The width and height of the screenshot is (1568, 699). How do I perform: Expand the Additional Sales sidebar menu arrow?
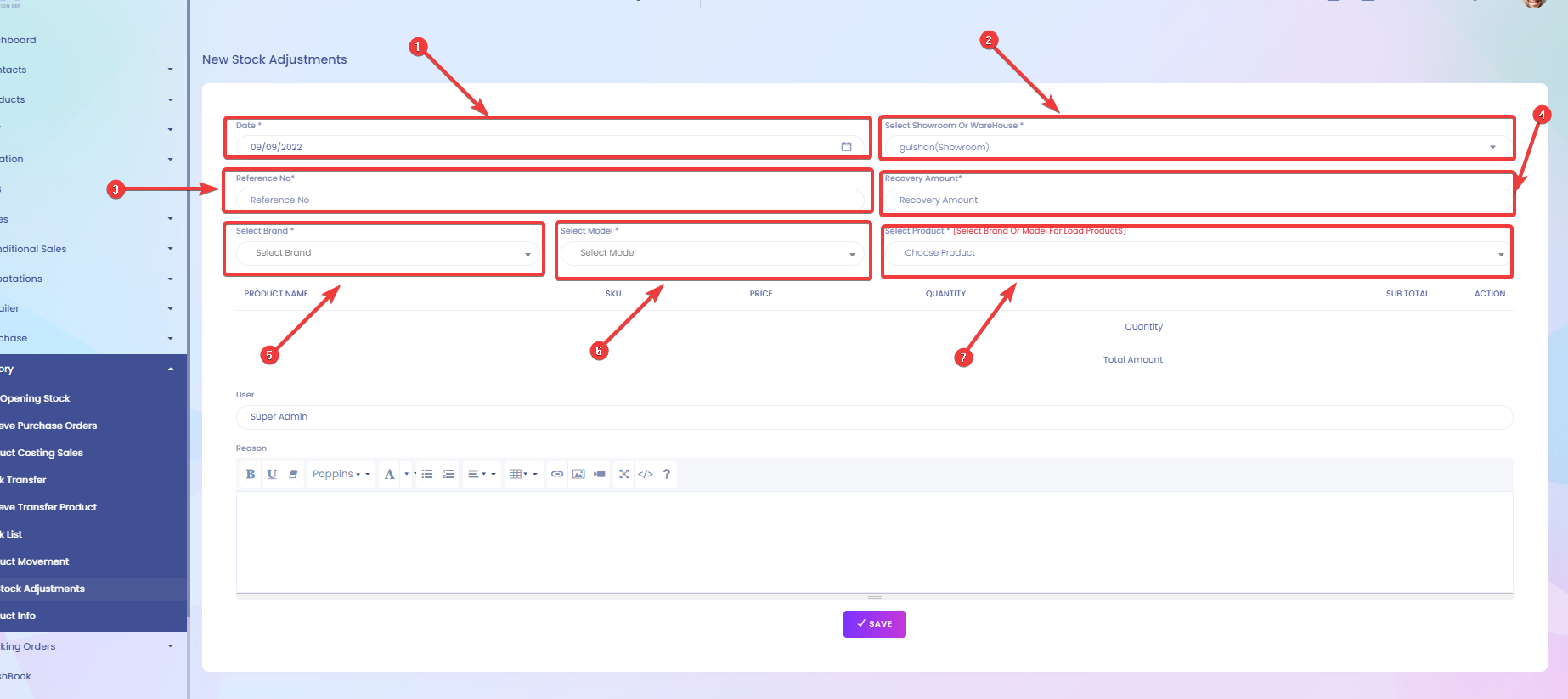(x=171, y=249)
